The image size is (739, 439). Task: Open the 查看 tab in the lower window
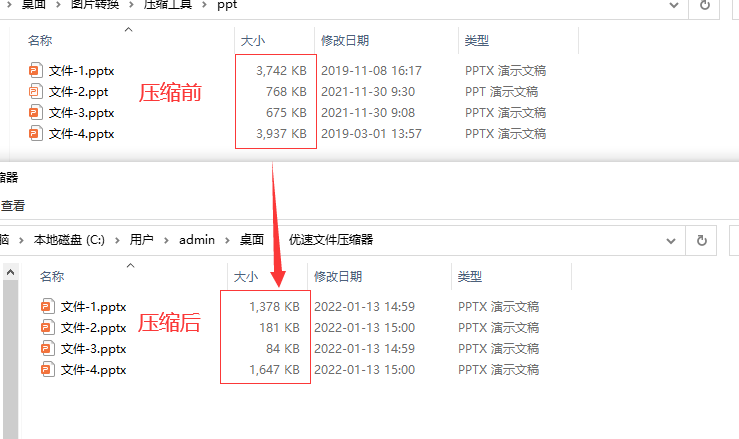click(13, 206)
